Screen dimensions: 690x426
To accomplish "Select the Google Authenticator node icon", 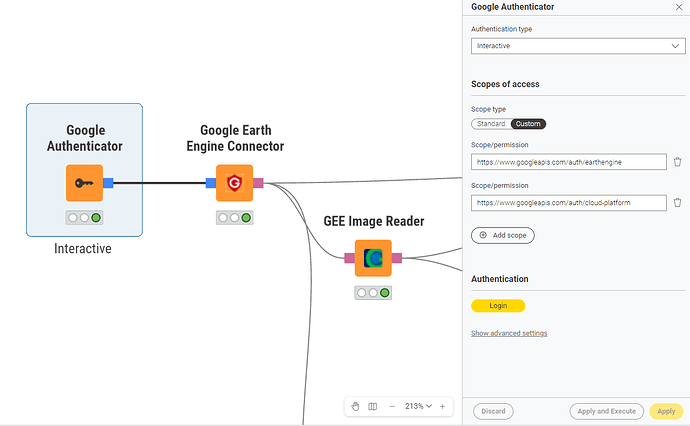I will [x=84, y=183].
